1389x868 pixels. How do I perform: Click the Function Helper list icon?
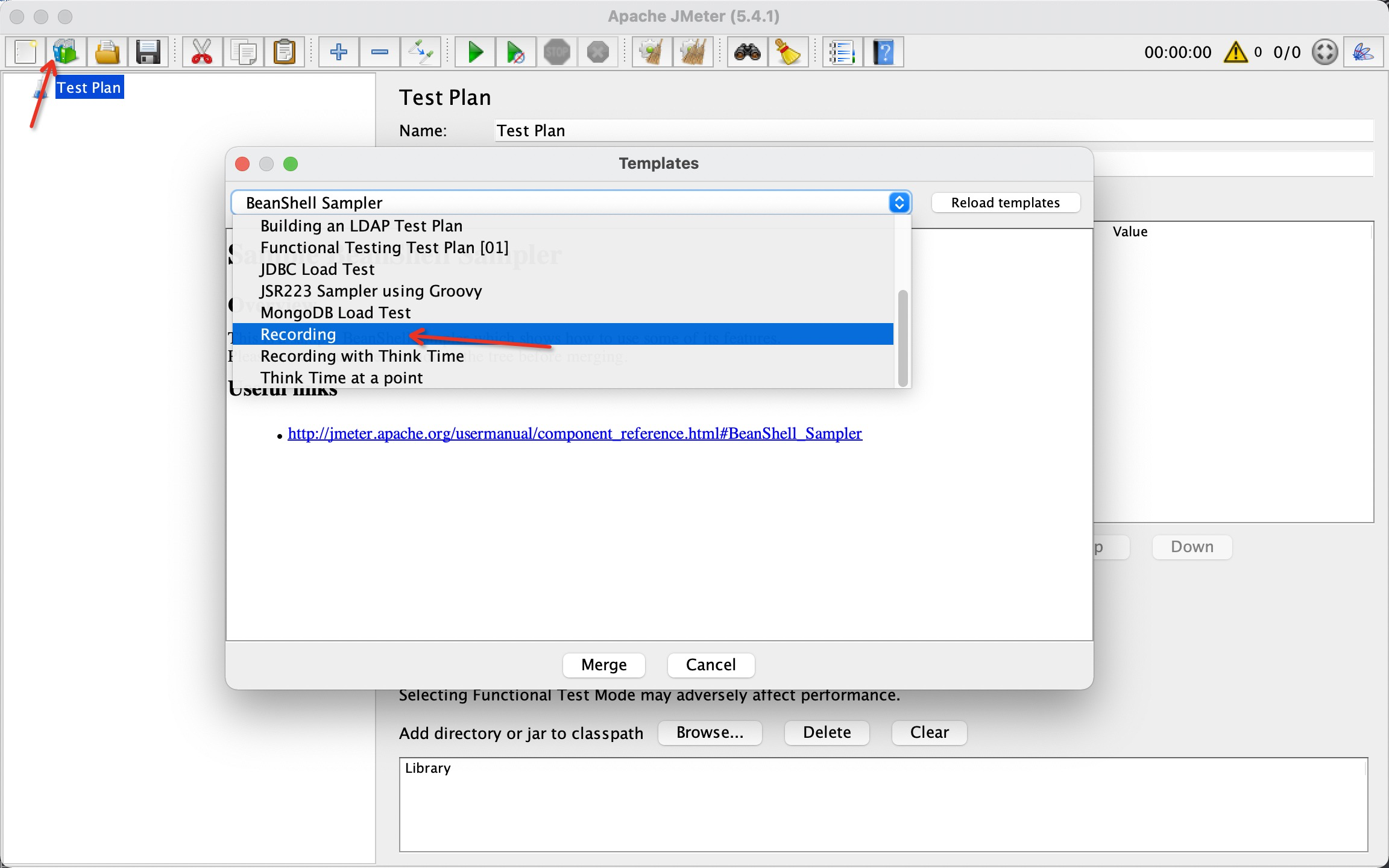842,52
